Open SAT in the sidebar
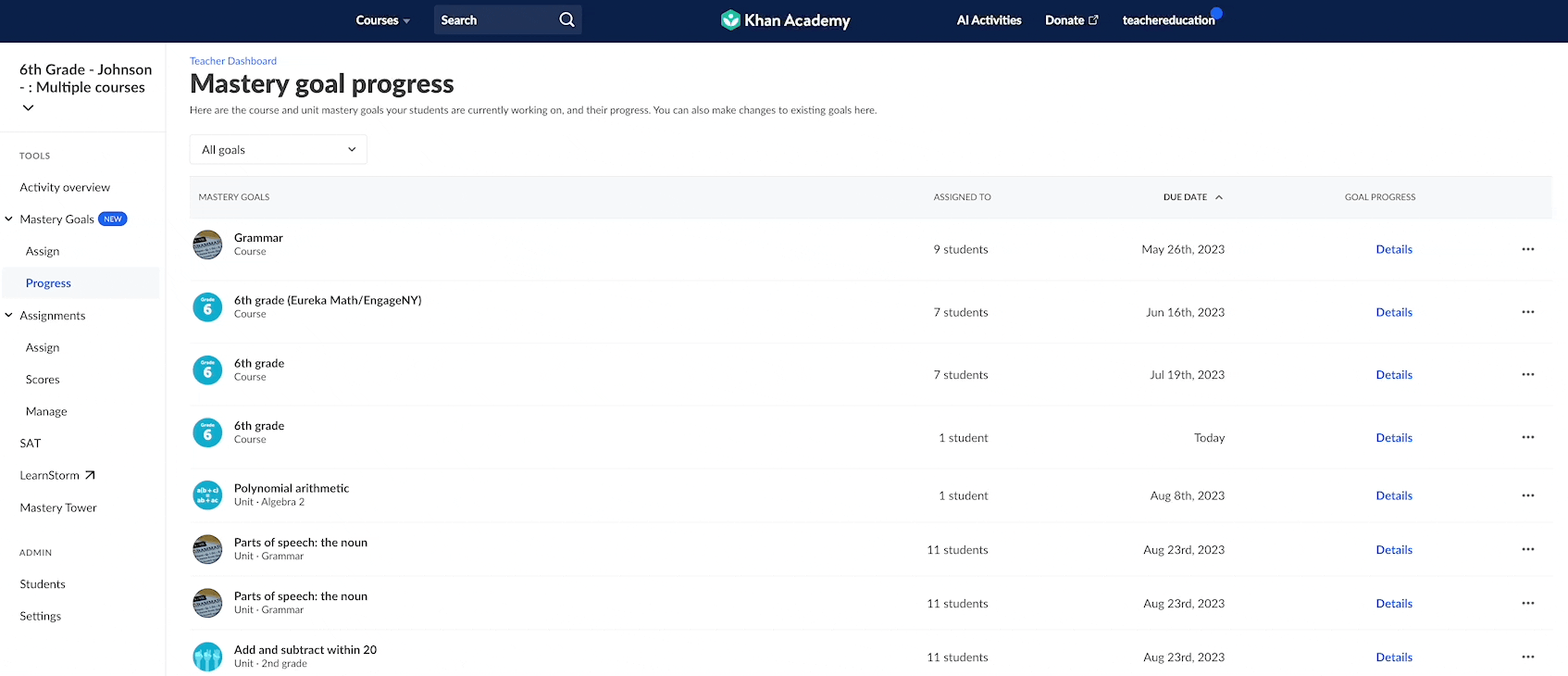This screenshot has height=676, width=1568. point(31,444)
